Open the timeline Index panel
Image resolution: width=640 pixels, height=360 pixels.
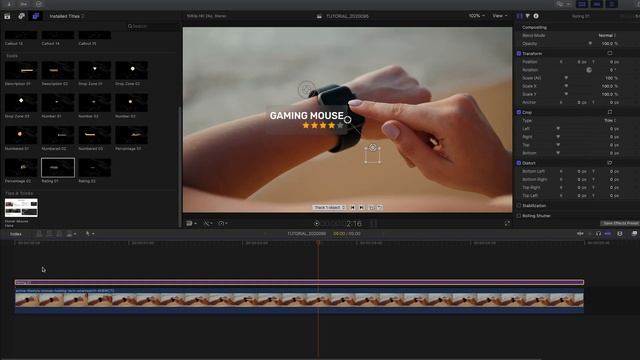[16, 234]
